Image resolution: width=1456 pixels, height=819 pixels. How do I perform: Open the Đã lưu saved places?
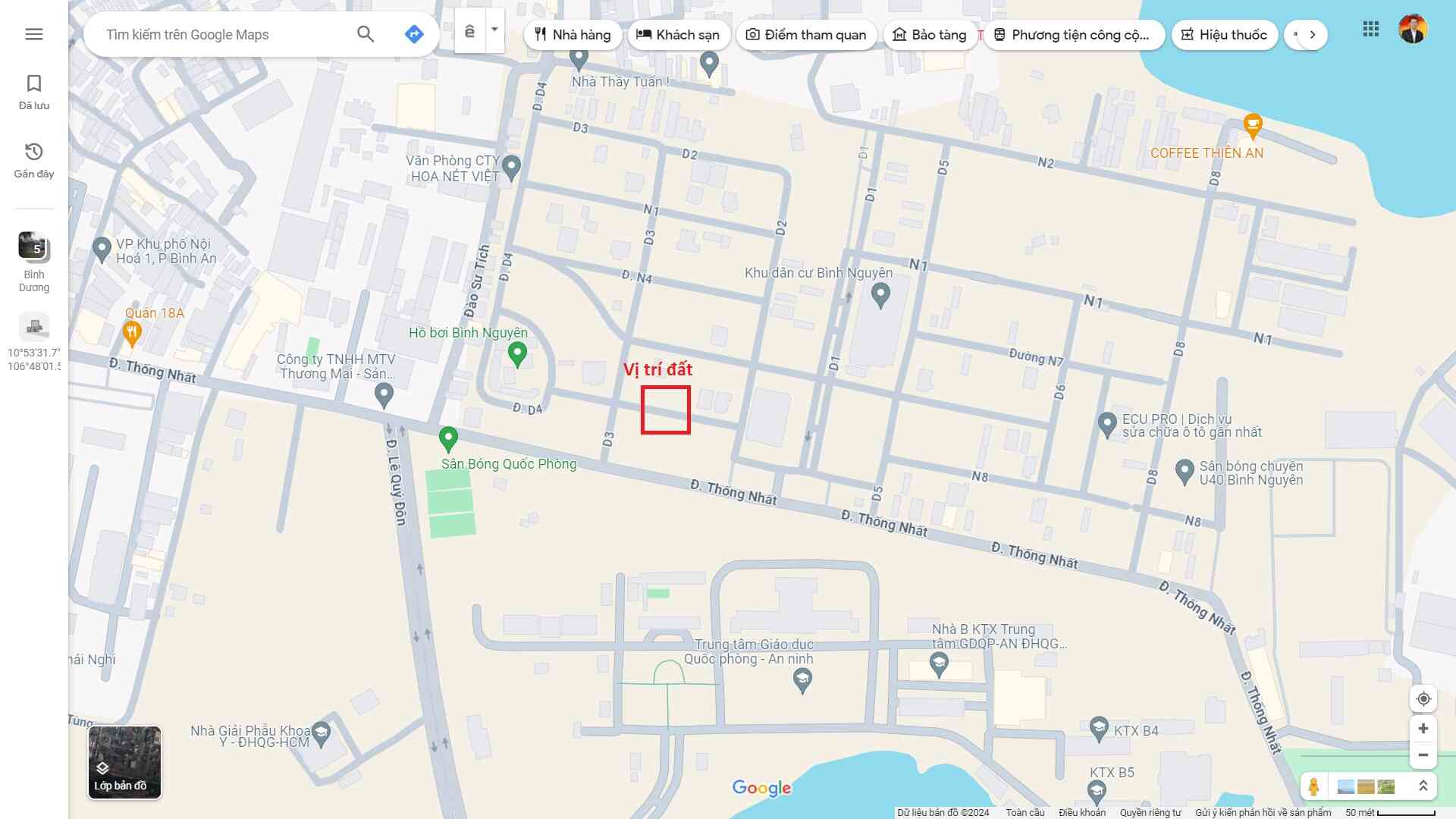pos(34,92)
